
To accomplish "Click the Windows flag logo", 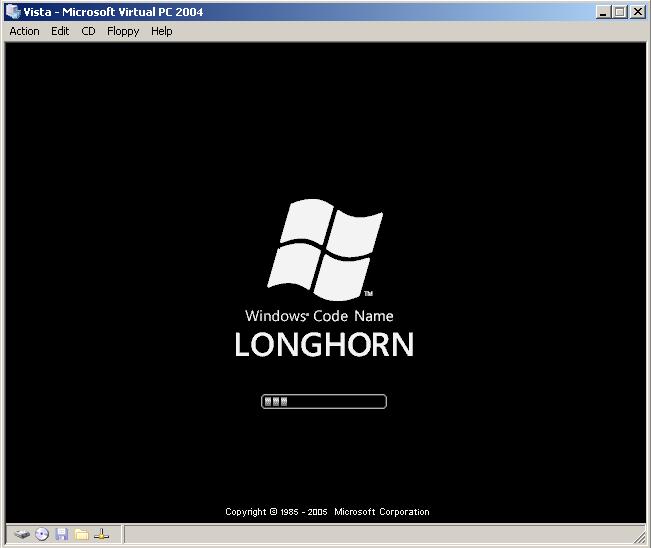I will (325, 250).
